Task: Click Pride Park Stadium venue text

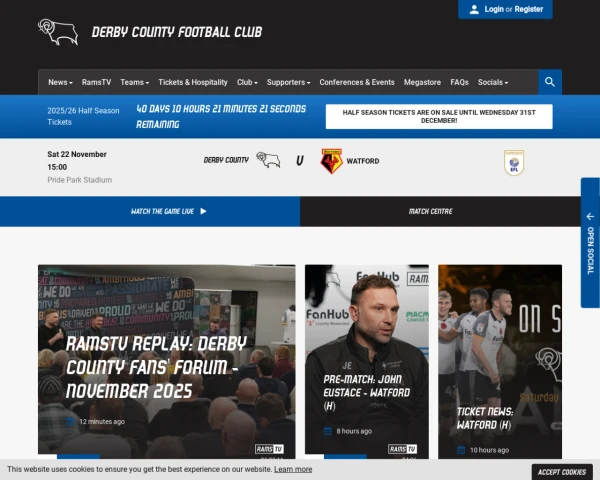Action: 80,180
